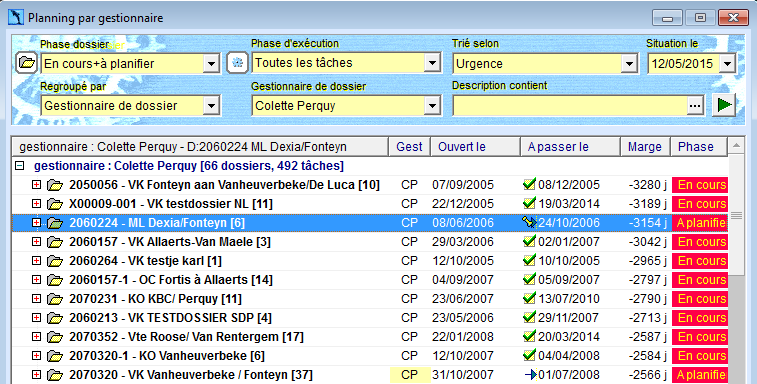Image resolution: width=757 pixels, height=384 pixels.
Task: Click the gear icon beside Phase d'exécution
Action: pyautogui.click(x=238, y=63)
